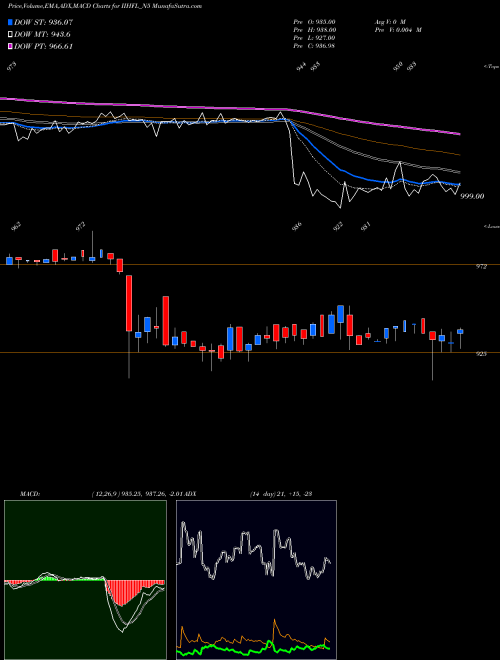
Task: Select the 'DOW MT: 943.6' label
Action: [x=42, y=35]
